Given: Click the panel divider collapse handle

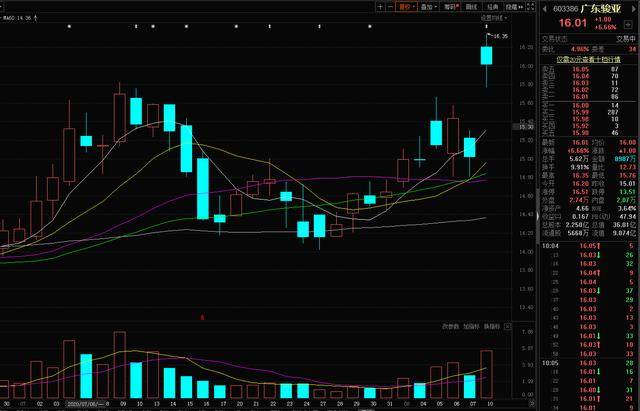Looking at the screenshot, I should tap(538, 216).
